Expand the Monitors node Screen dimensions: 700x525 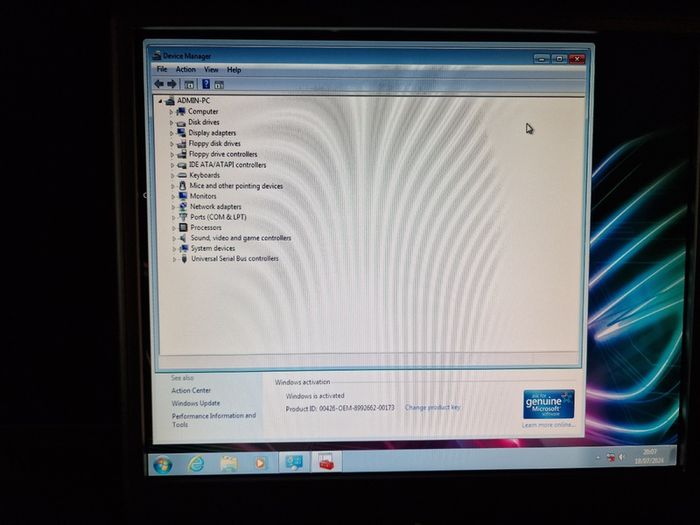click(x=173, y=196)
